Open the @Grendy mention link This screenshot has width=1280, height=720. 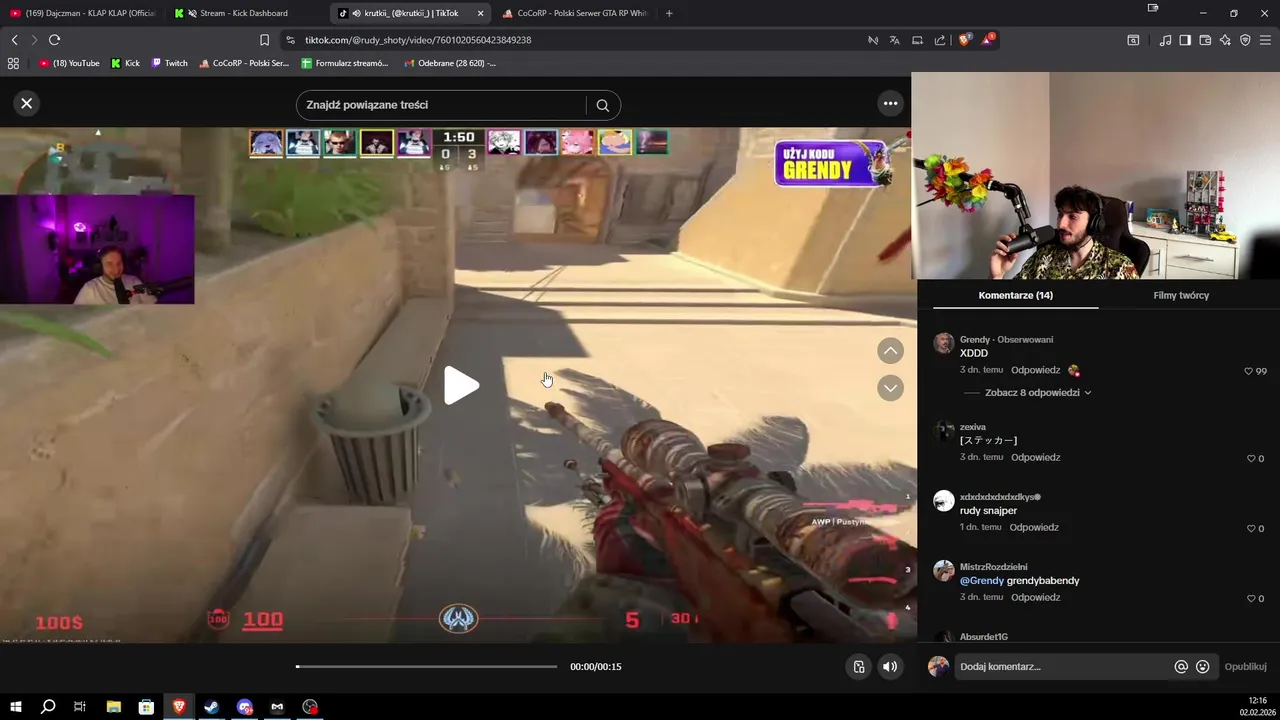click(x=982, y=581)
